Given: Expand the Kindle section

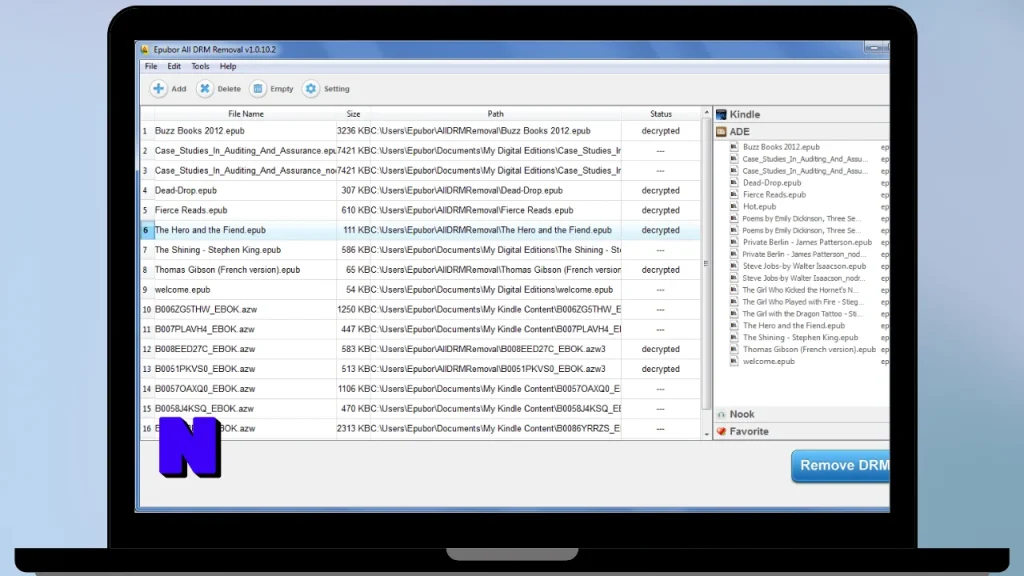Looking at the screenshot, I should pos(801,114).
